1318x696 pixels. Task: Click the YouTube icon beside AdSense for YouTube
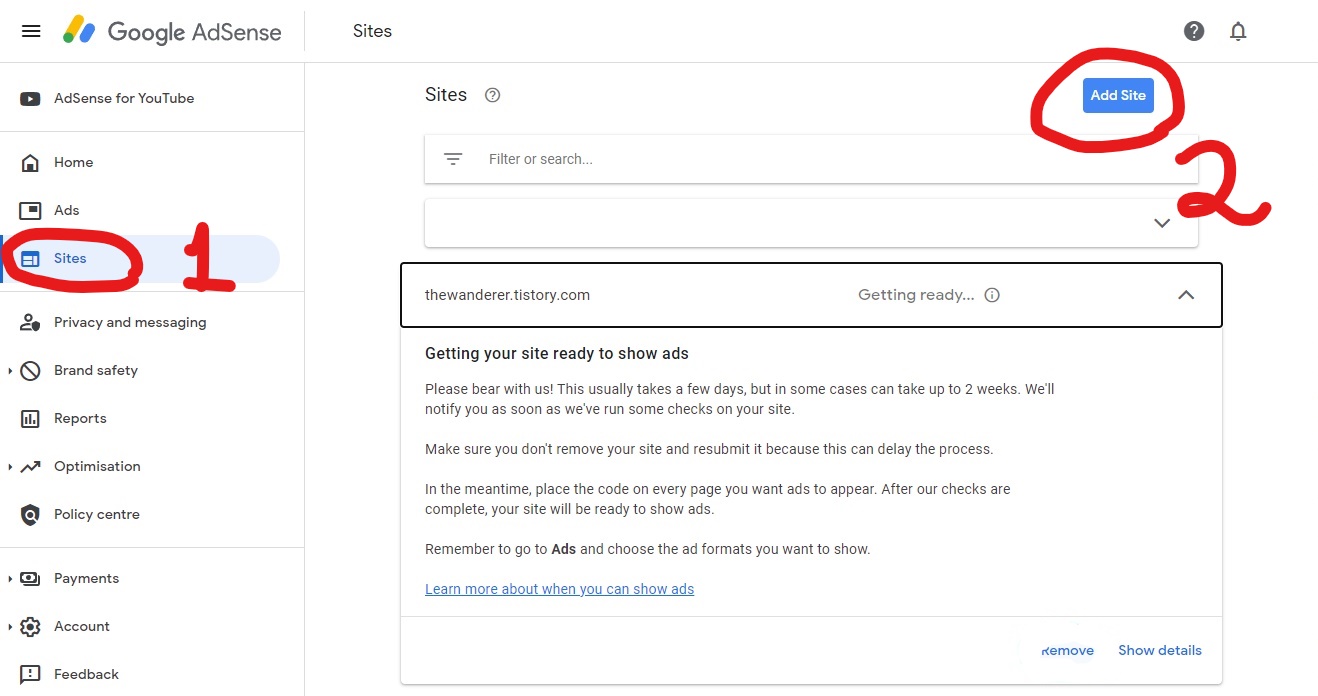[31, 99]
